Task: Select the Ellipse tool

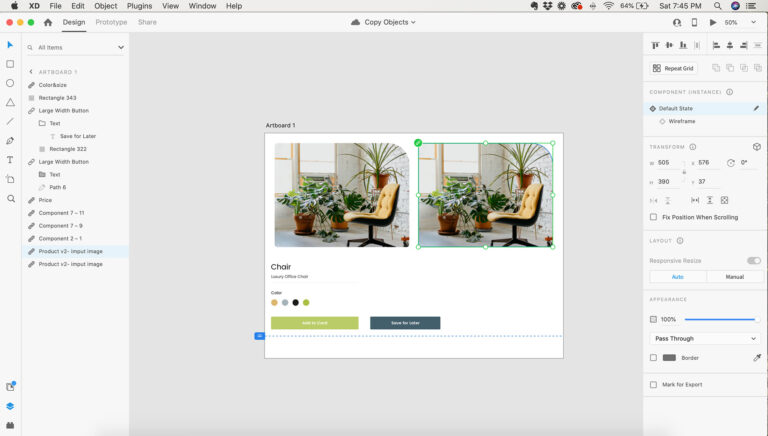Action: click(10, 83)
